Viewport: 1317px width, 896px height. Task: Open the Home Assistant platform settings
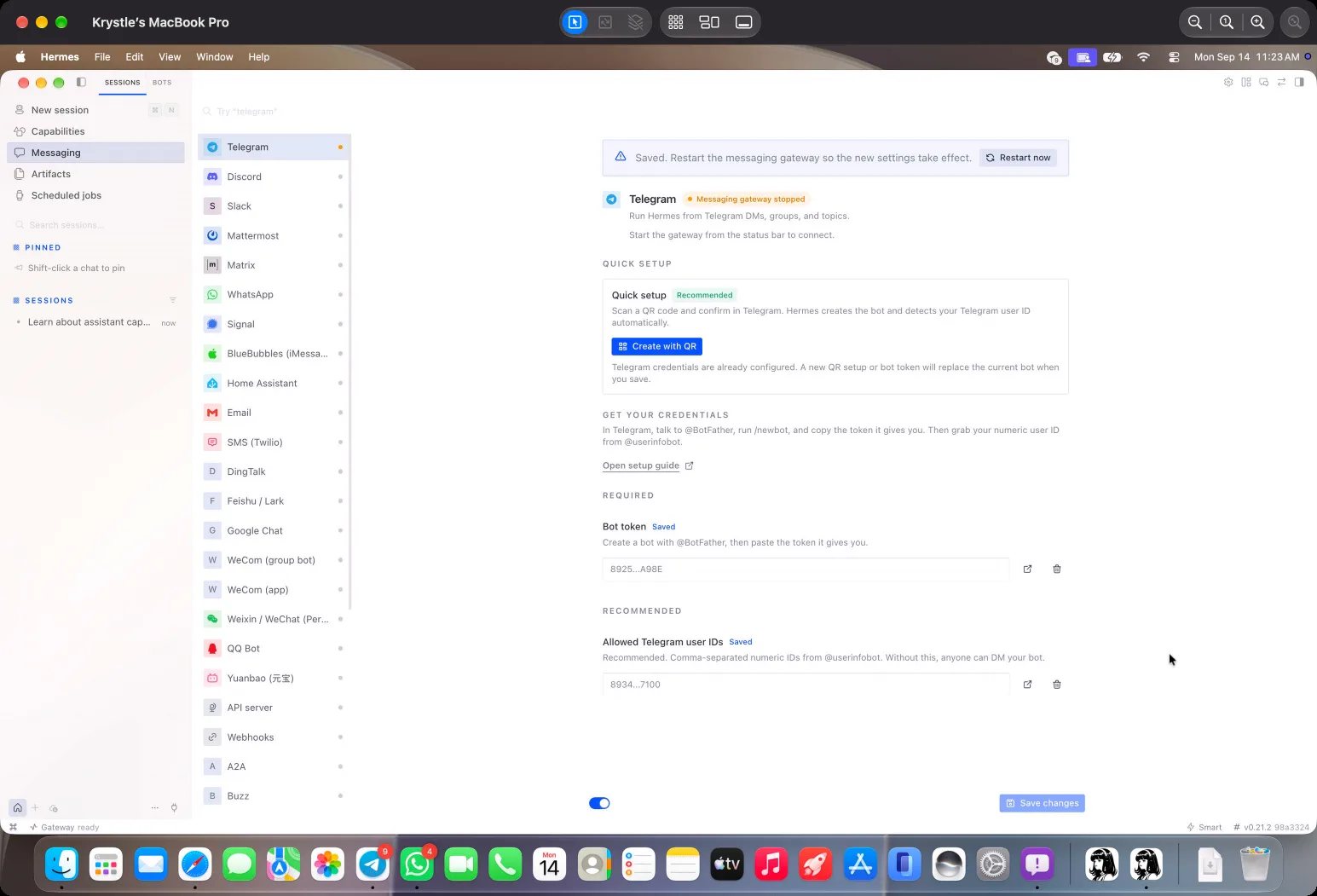(x=274, y=384)
